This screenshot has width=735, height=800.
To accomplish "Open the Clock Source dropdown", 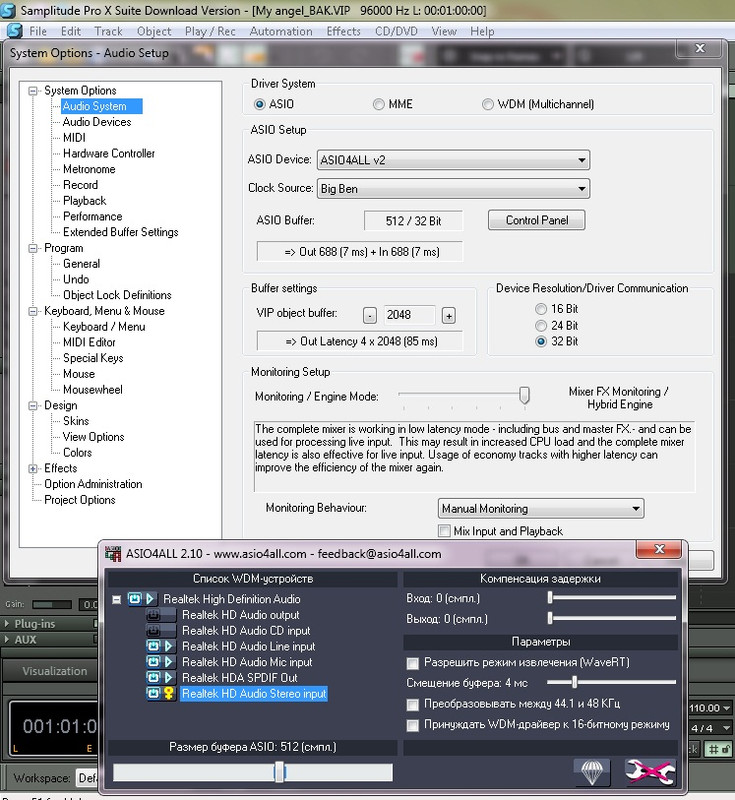I will [453, 189].
